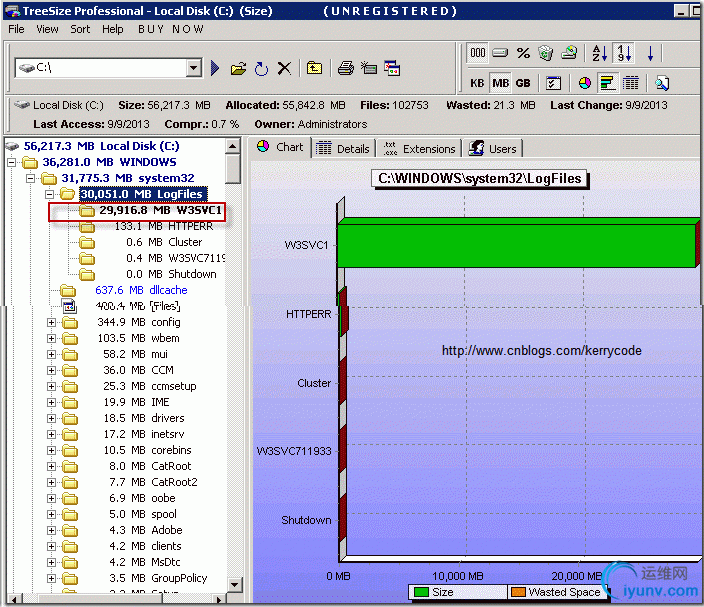Toggle size unit to GB
Screen dimensions: 704x607
click(522, 83)
